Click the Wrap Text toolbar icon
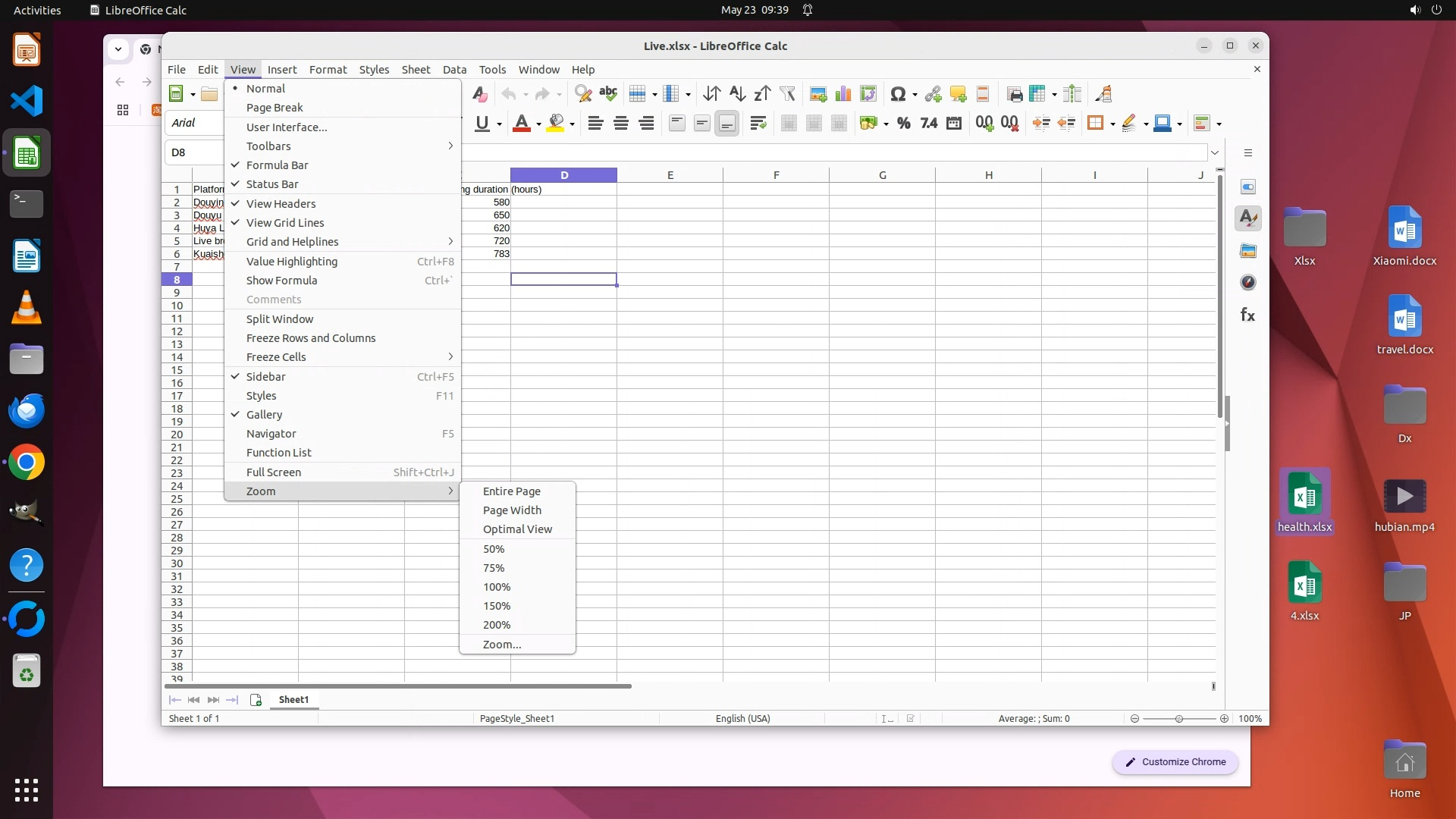 click(758, 124)
